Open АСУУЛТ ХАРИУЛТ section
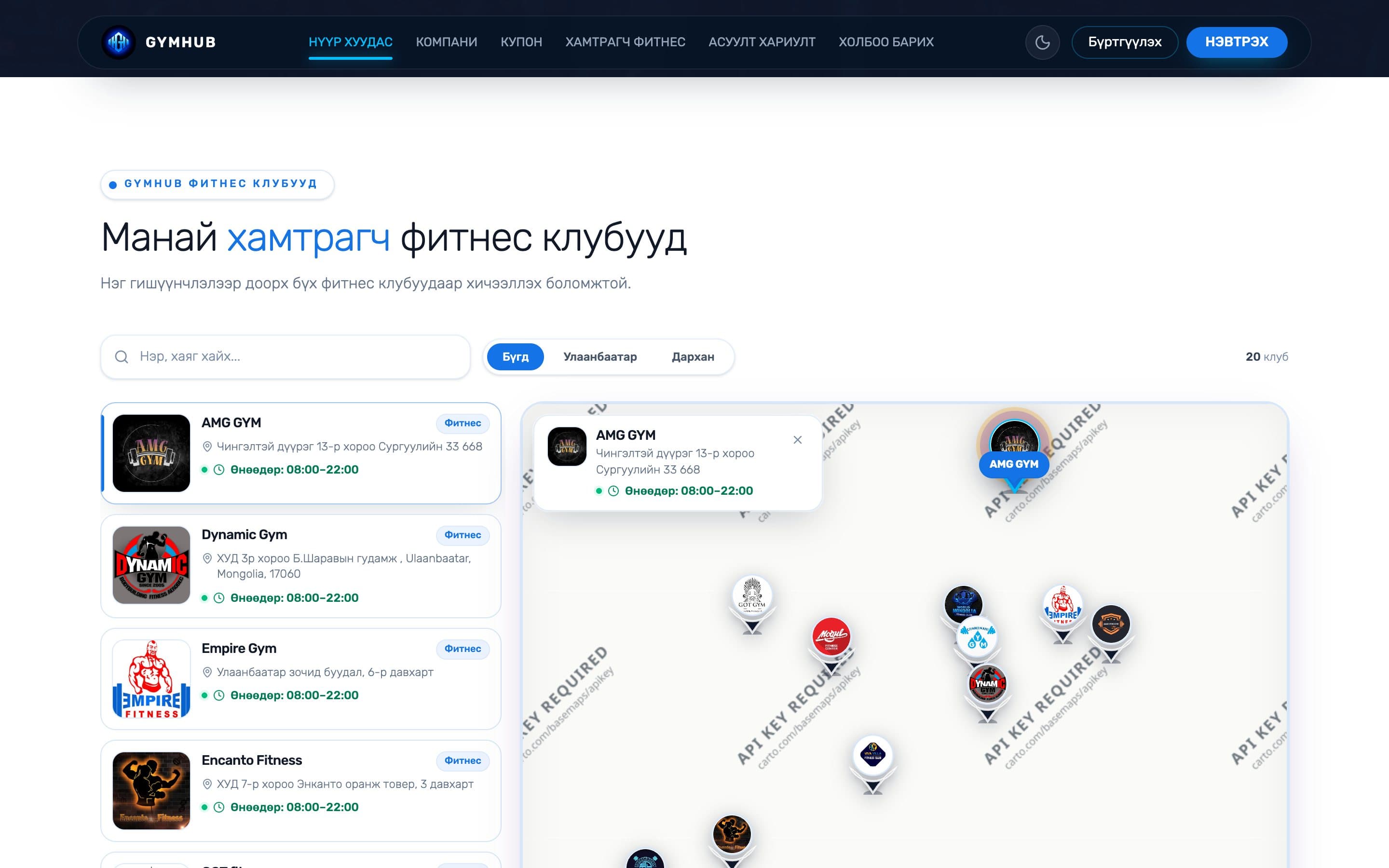The width and height of the screenshot is (1389, 868). coord(762,42)
